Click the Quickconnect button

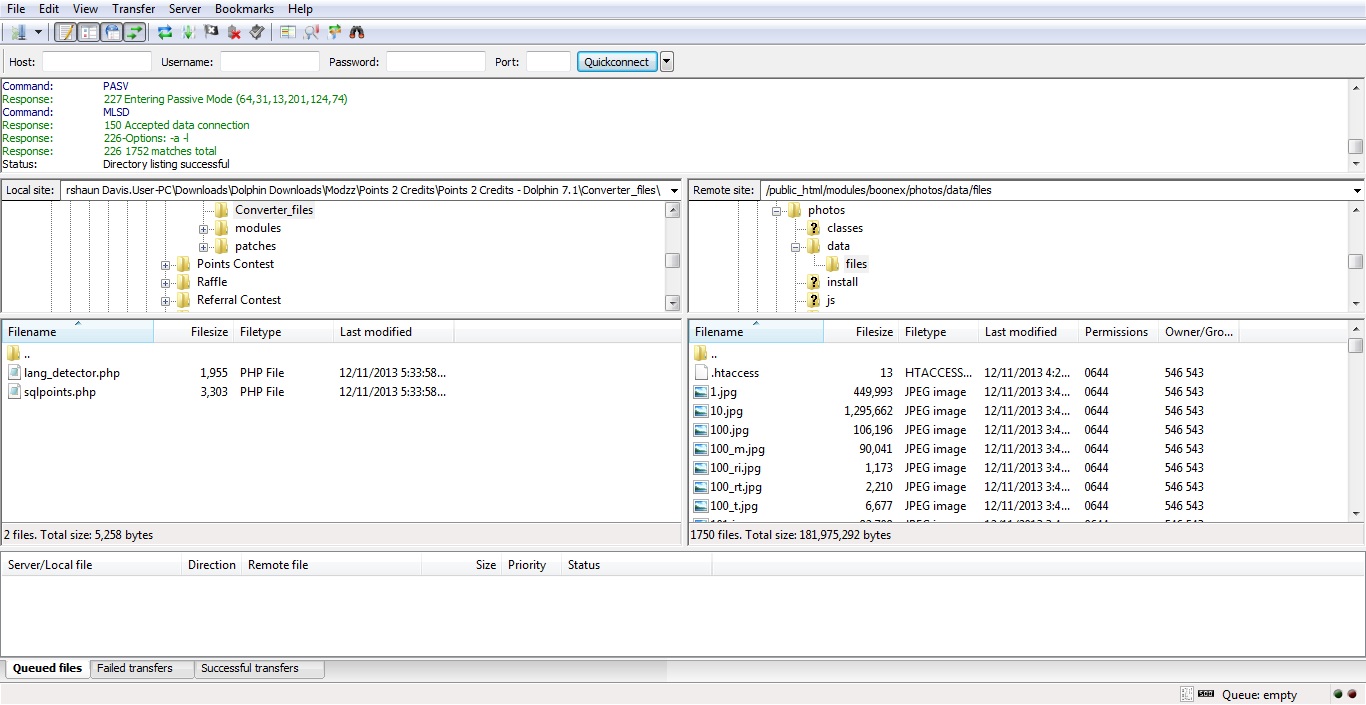[x=616, y=62]
